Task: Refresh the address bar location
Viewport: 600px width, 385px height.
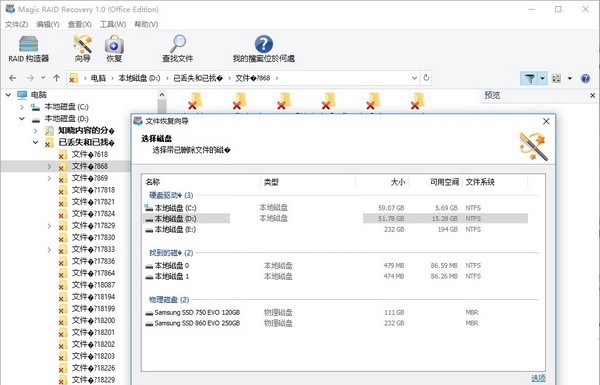Action: [x=426, y=78]
